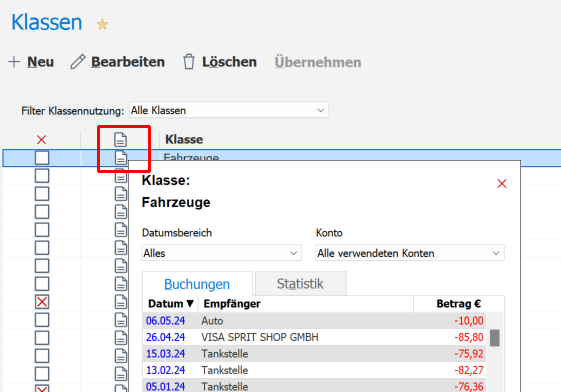Tick the fifth checkbox in the class list

[42, 230]
